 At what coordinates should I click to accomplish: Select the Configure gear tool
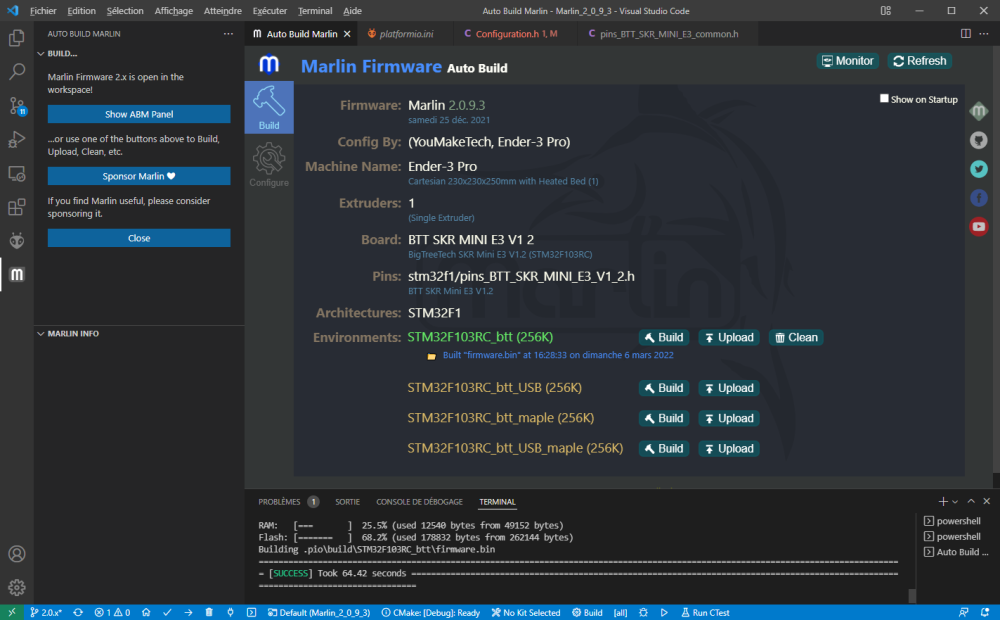(268, 165)
